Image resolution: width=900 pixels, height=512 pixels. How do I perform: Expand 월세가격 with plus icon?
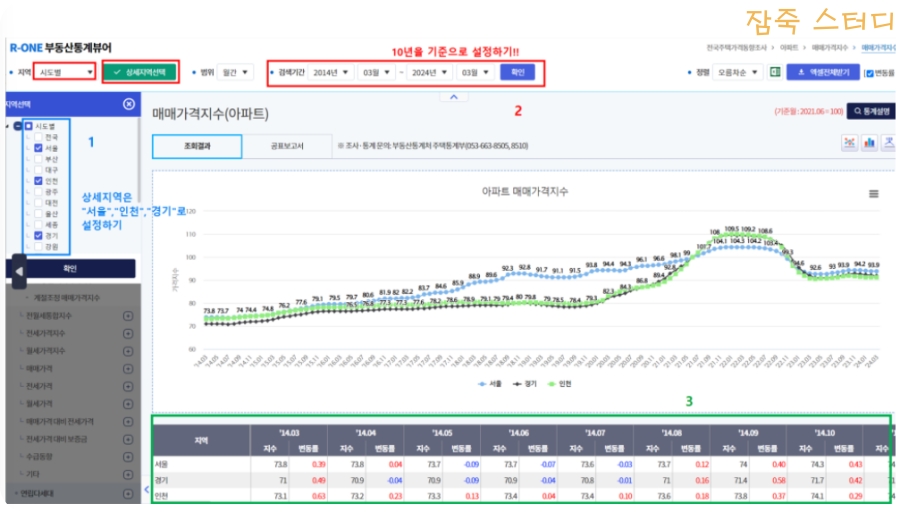point(128,404)
